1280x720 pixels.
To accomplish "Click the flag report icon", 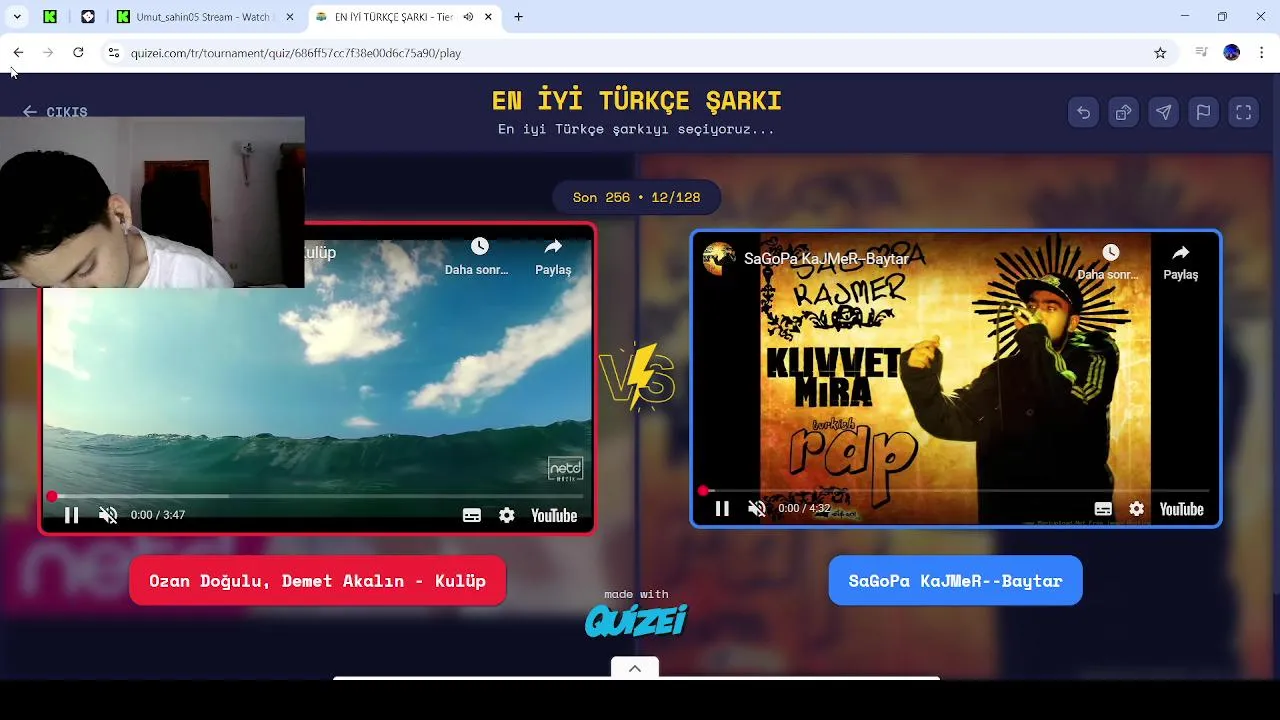I will (x=1203, y=113).
